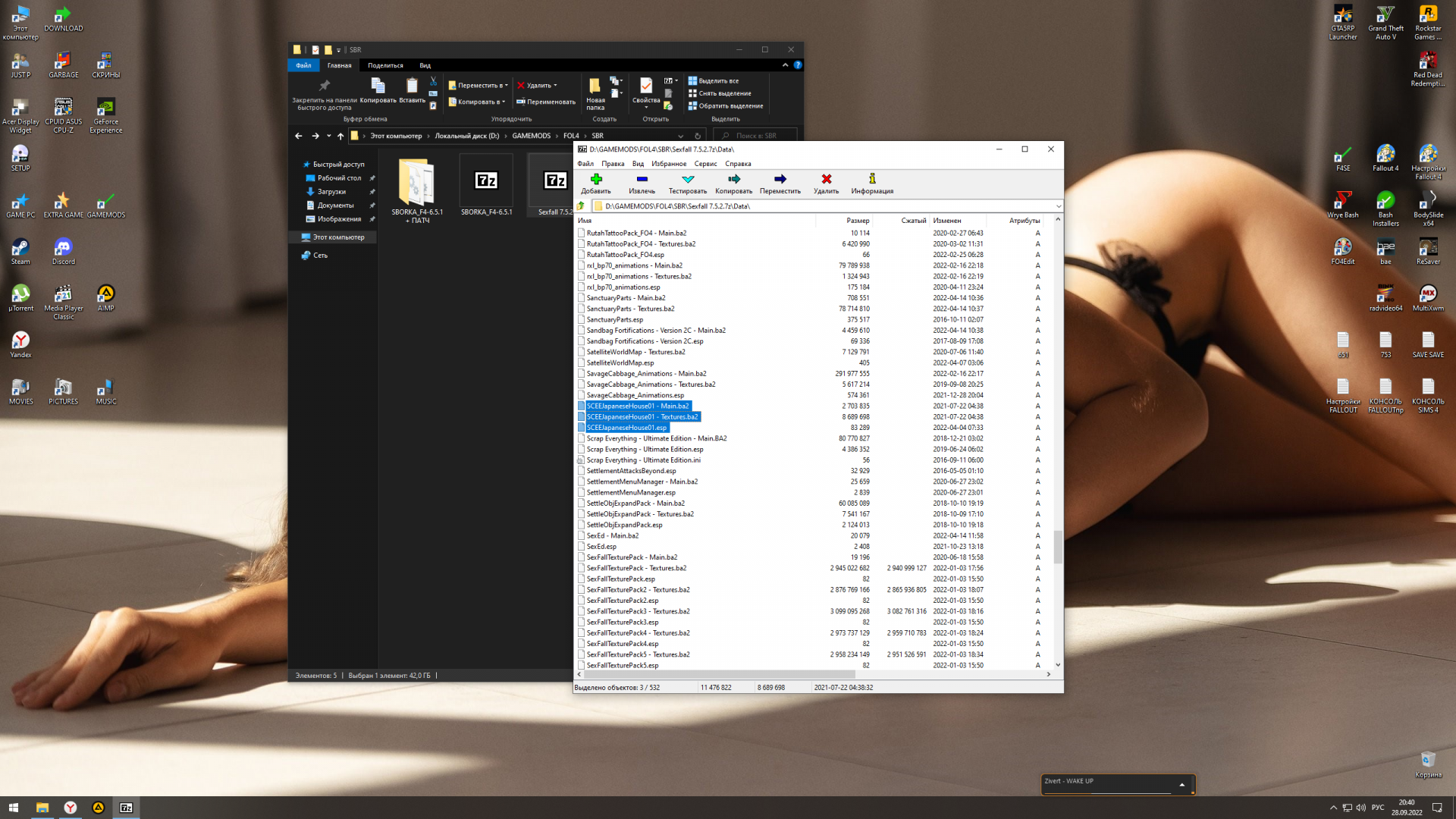Screen dimensions: 1456x819
Task: Switch to the Вид ribbon tab in Explorer
Action: (425, 66)
